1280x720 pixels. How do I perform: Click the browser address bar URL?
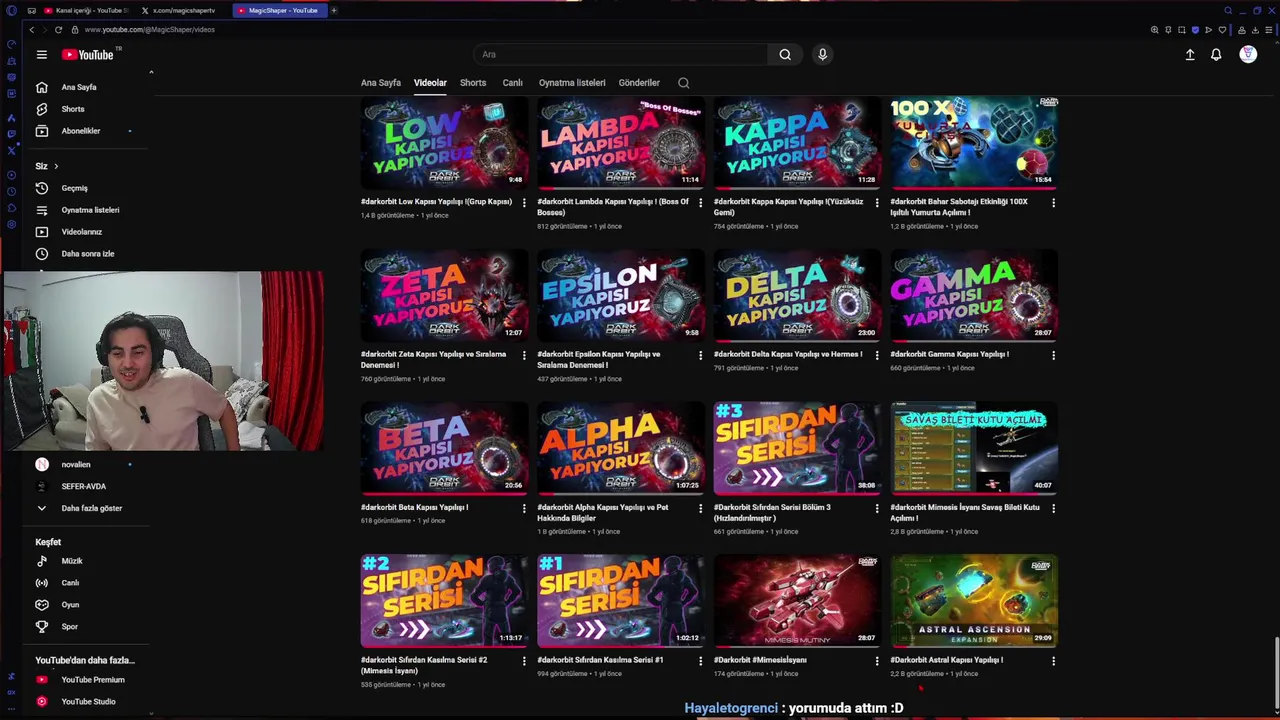point(150,30)
